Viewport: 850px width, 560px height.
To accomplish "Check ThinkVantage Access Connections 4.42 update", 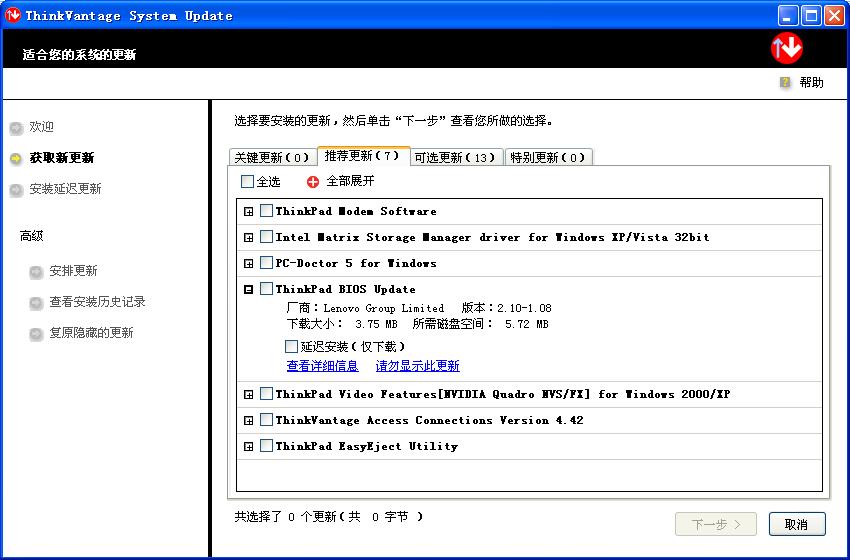I will click(266, 420).
